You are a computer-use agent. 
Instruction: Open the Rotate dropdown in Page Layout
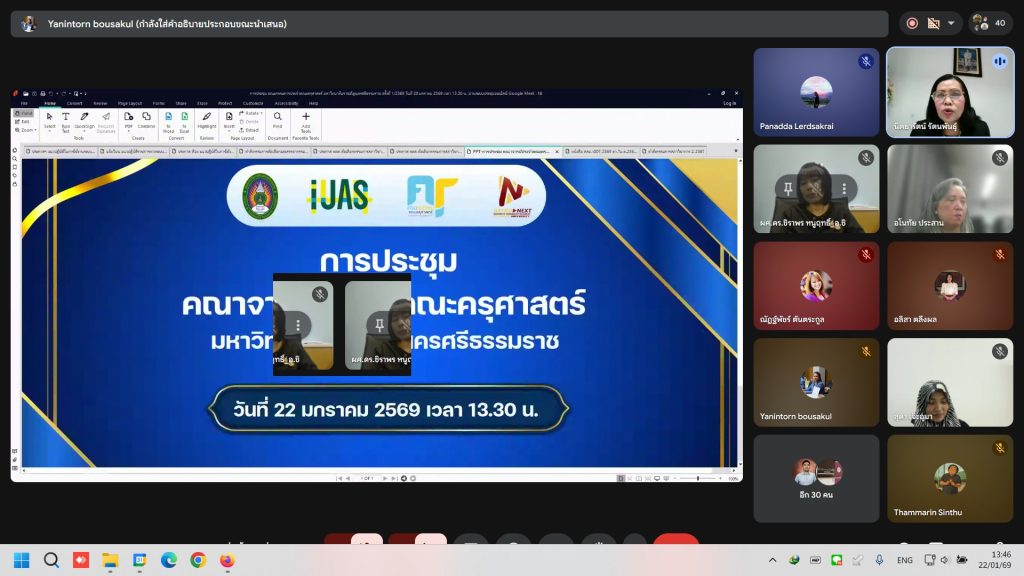point(251,113)
